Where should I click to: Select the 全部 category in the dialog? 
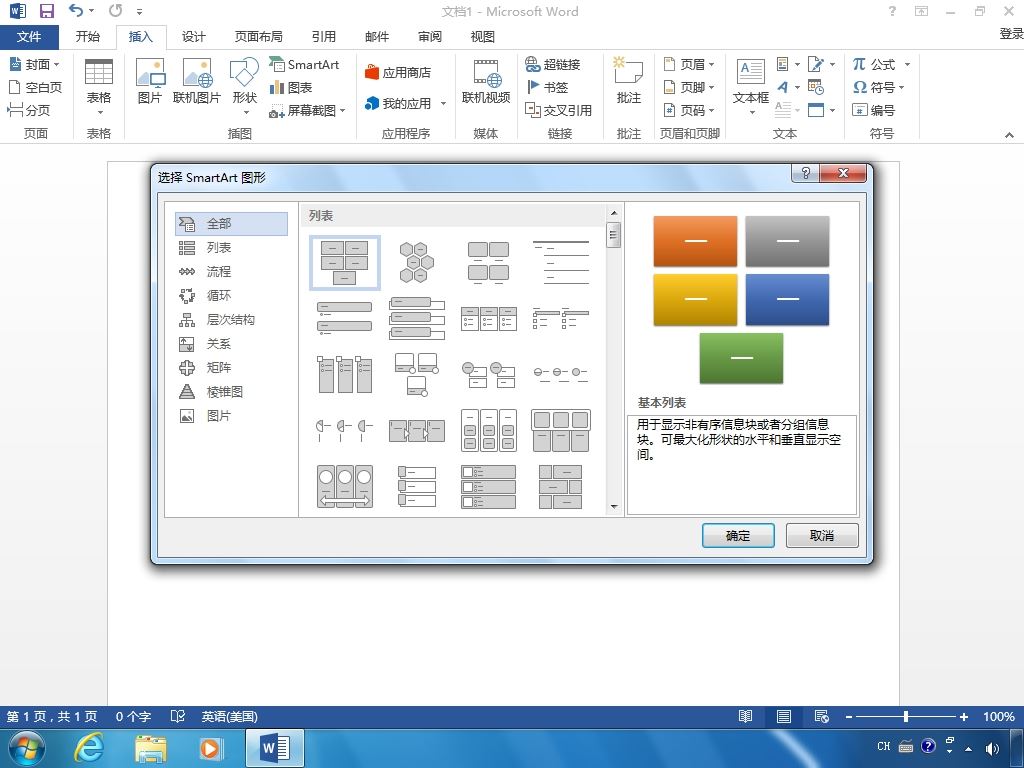coord(231,223)
